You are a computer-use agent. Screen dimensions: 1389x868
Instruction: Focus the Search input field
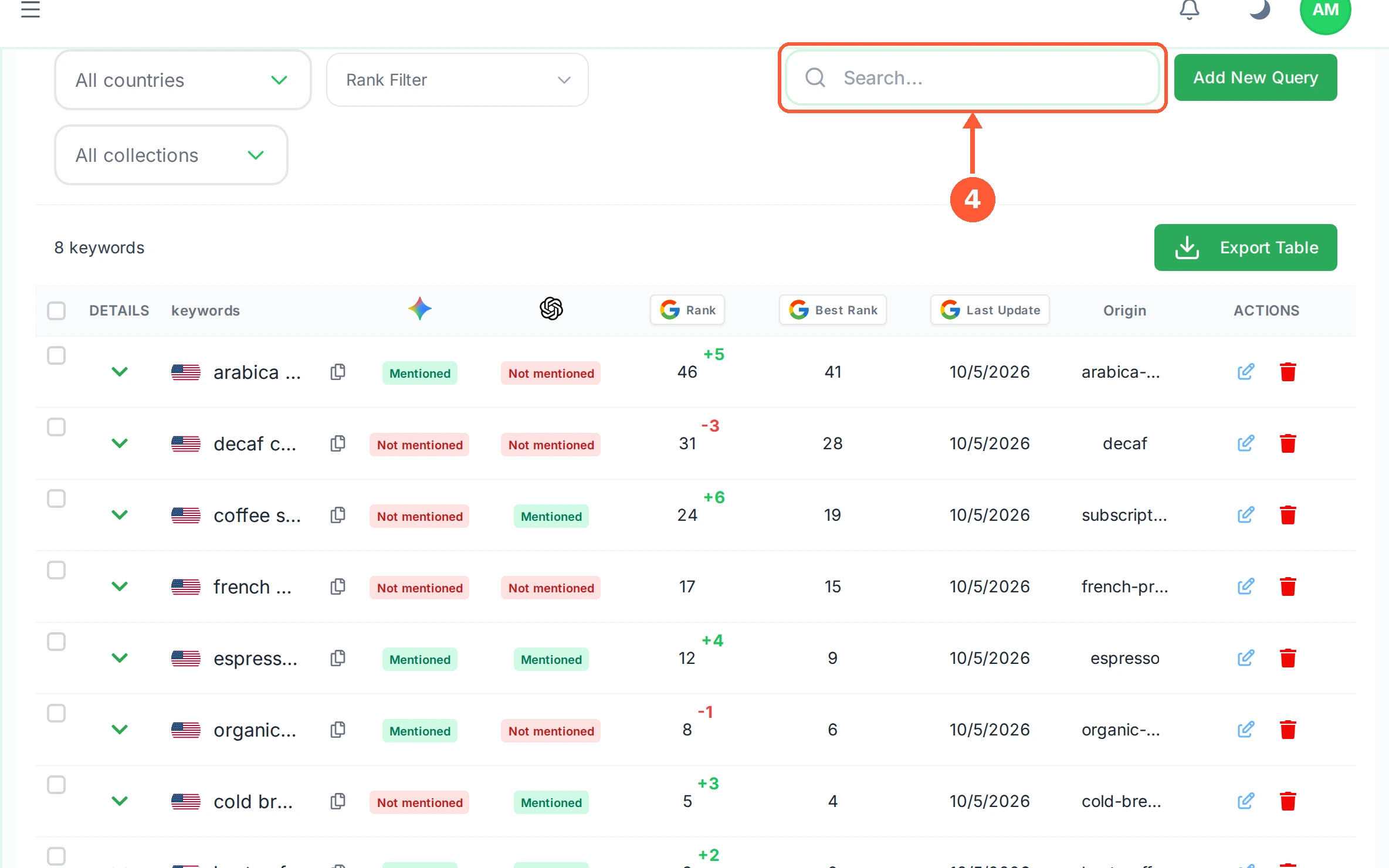pos(972,77)
